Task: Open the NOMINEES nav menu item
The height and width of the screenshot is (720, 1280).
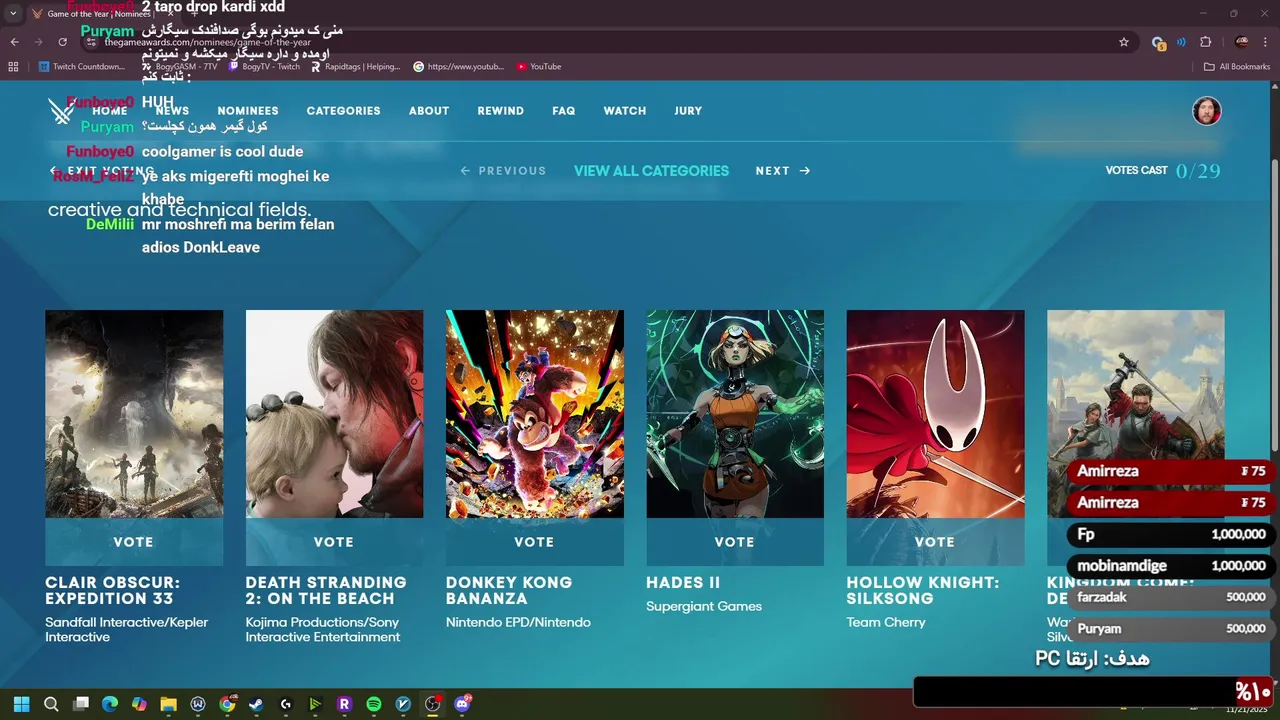Action: [248, 111]
